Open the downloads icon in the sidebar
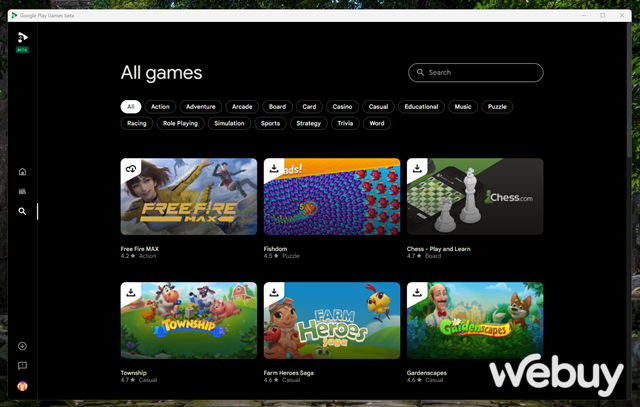Image resolution: width=640 pixels, height=407 pixels. click(x=22, y=346)
